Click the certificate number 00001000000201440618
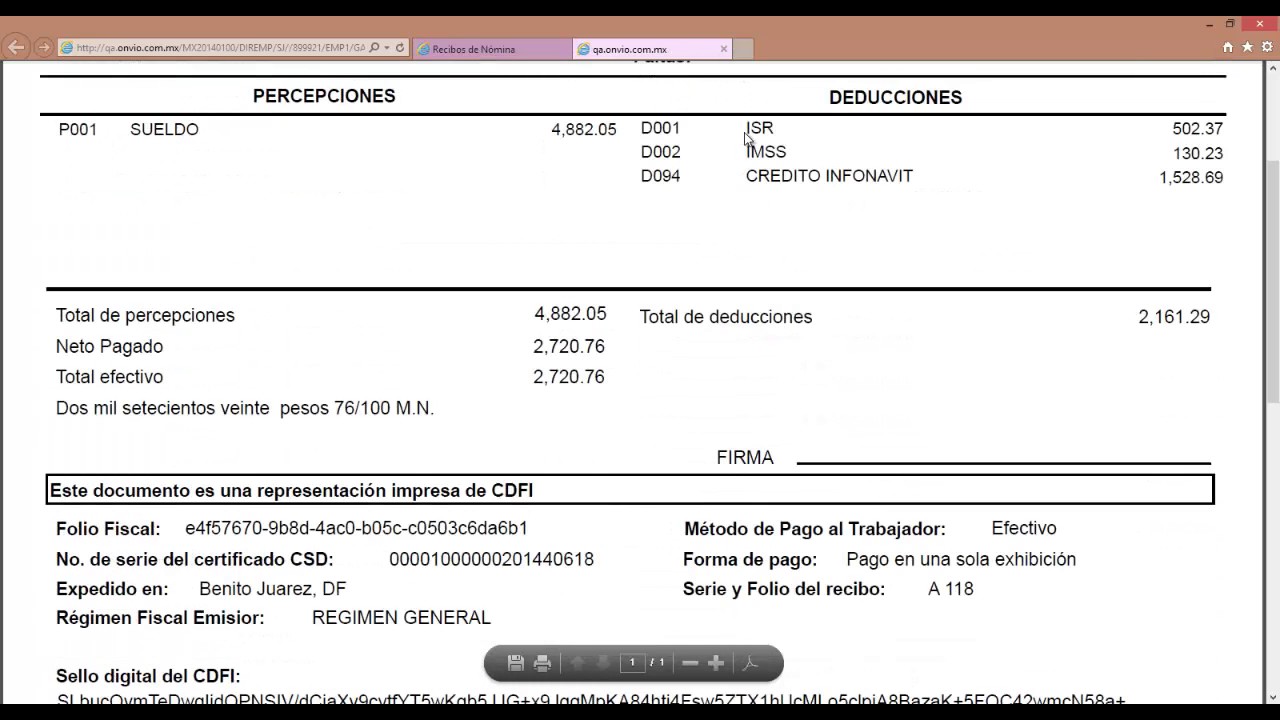 pyautogui.click(x=491, y=559)
